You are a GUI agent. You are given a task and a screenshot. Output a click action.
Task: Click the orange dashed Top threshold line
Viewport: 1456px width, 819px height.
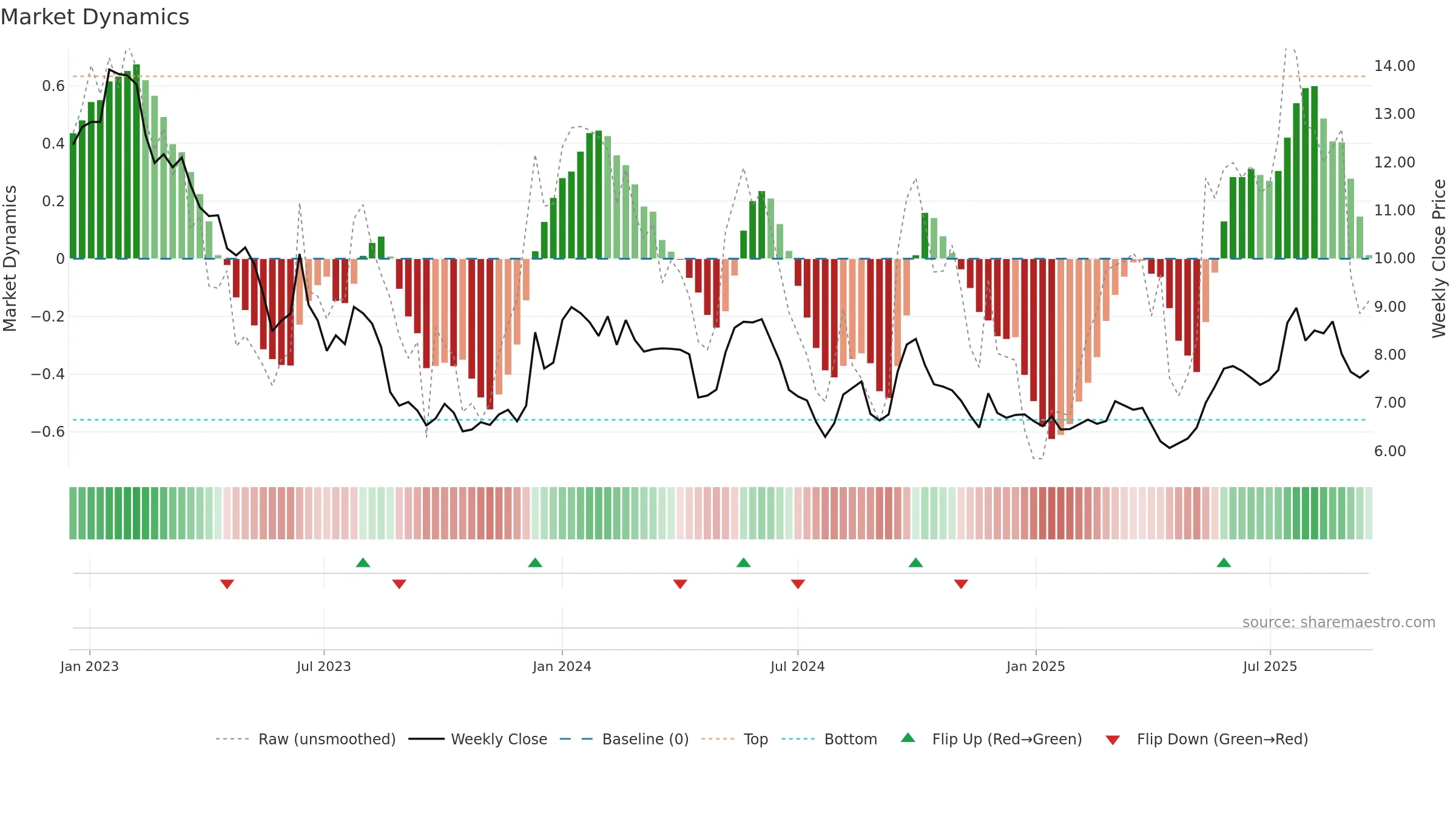[x=720, y=76]
